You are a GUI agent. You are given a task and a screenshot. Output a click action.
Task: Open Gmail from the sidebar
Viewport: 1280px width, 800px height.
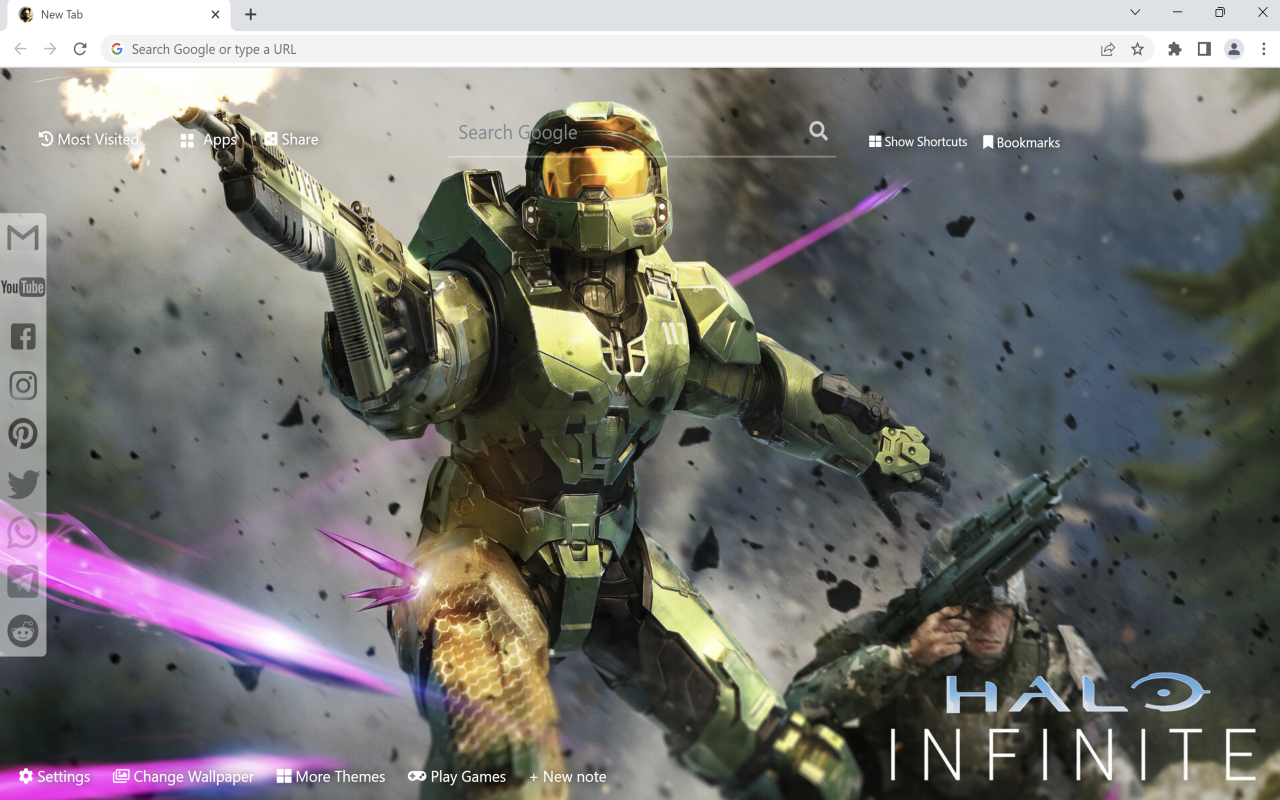[23, 238]
